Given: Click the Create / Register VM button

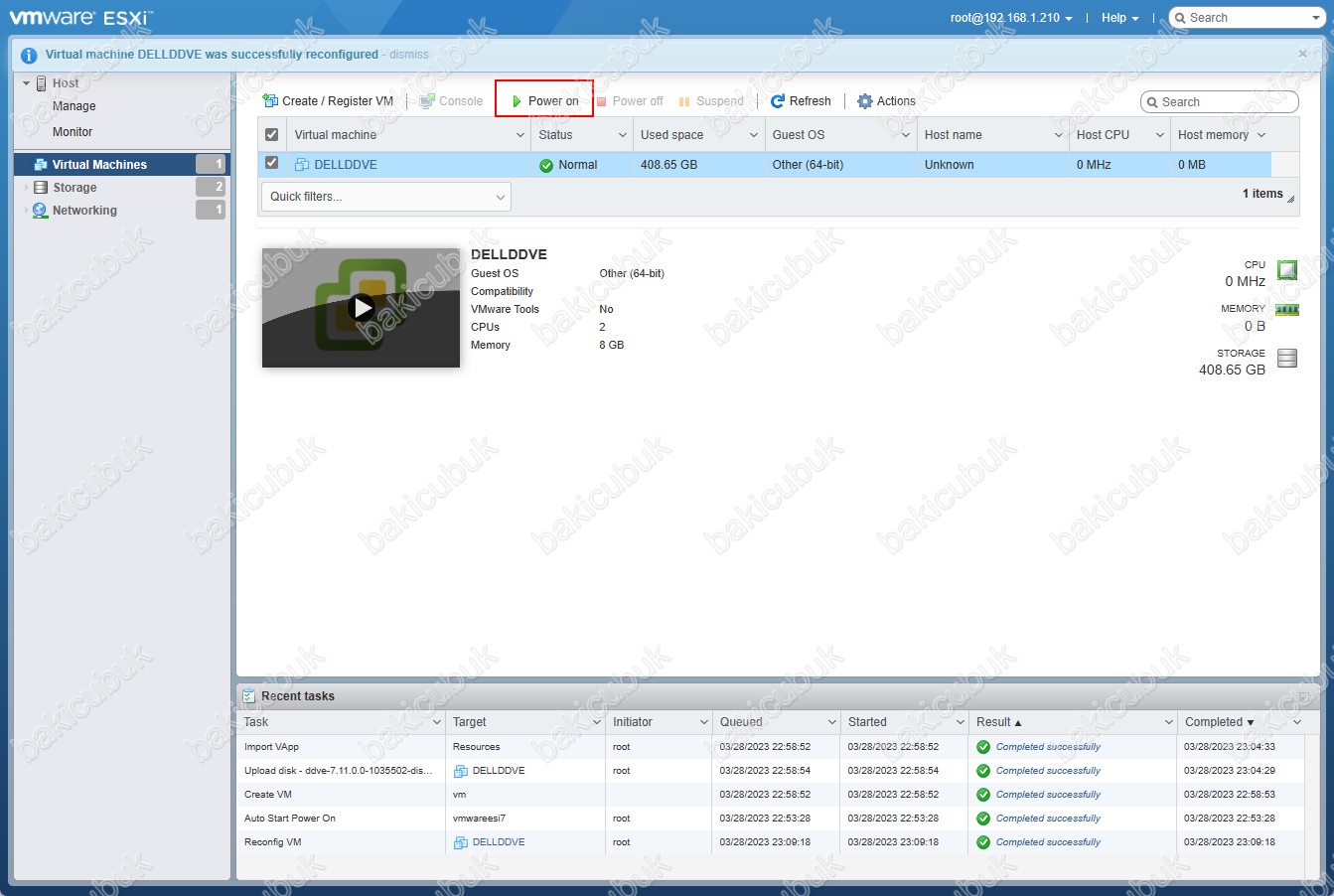Looking at the screenshot, I should [328, 101].
